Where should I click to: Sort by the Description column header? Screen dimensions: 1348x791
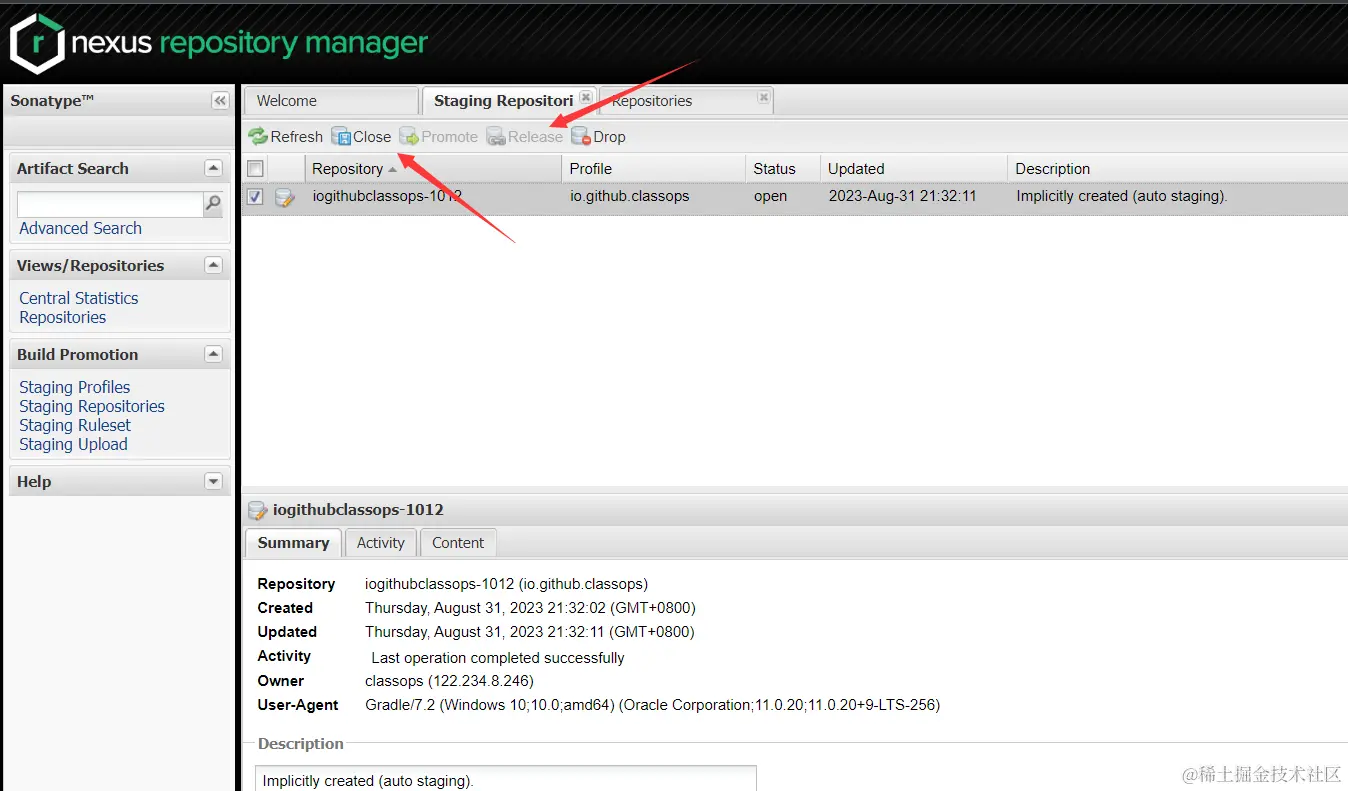[1177, 168]
